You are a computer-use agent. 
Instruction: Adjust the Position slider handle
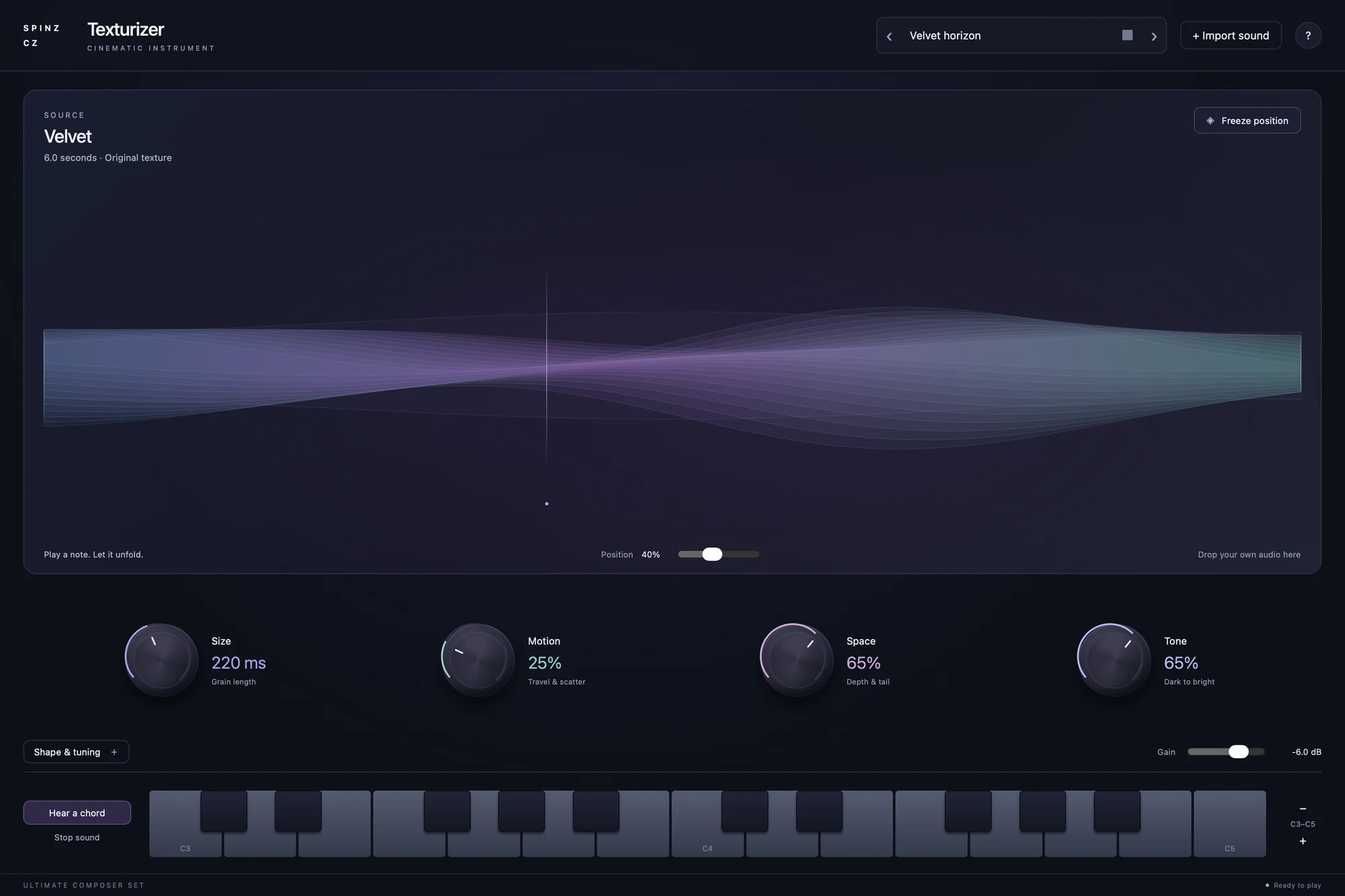tap(712, 554)
